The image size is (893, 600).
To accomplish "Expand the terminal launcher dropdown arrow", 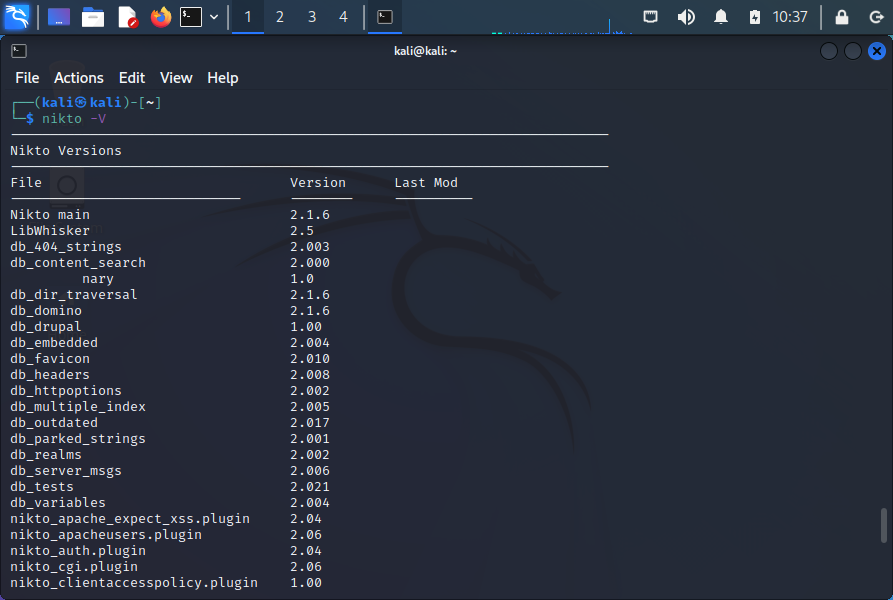I will point(214,17).
